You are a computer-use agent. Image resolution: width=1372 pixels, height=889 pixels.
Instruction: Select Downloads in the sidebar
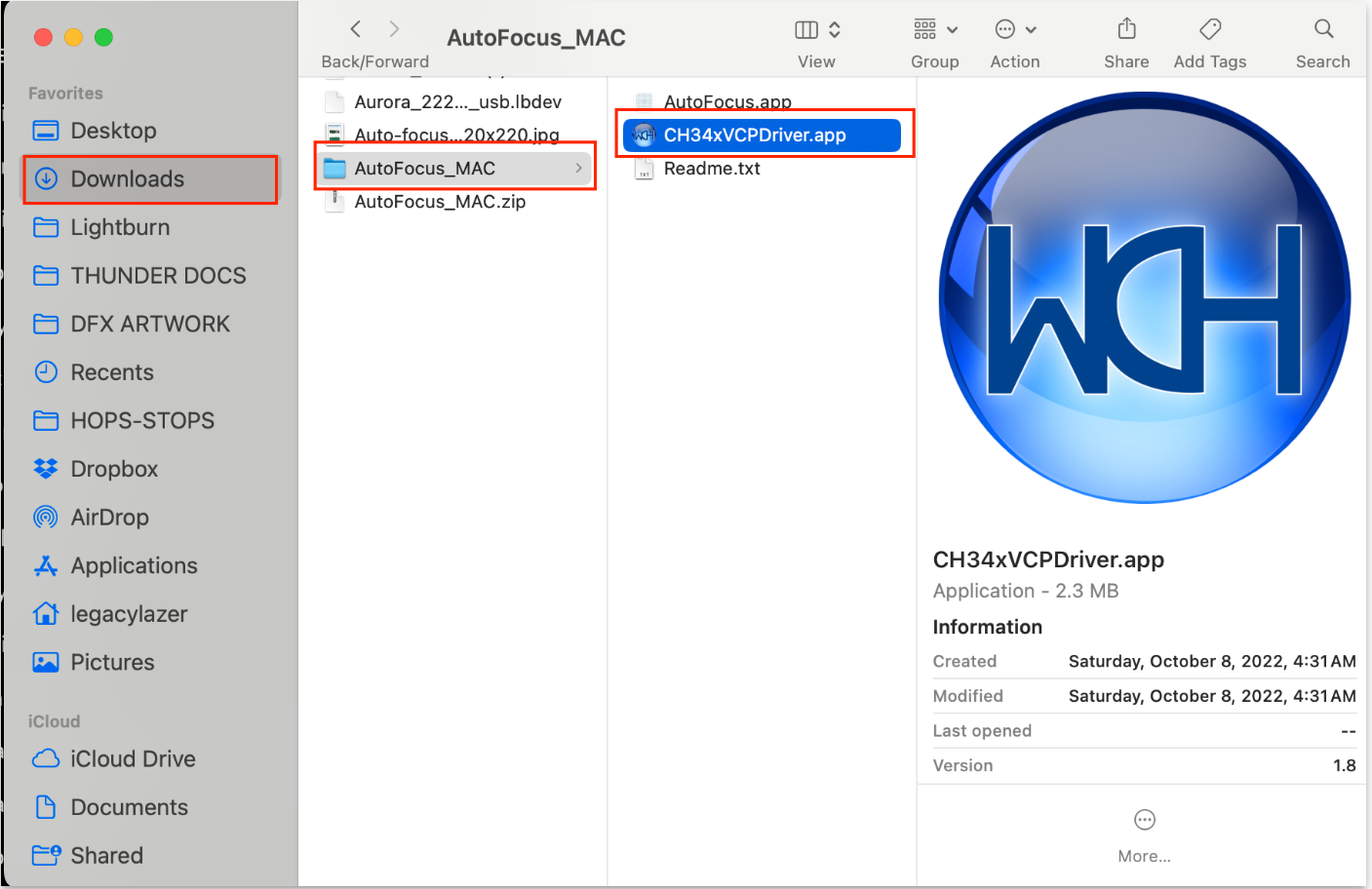pos(151,179)
